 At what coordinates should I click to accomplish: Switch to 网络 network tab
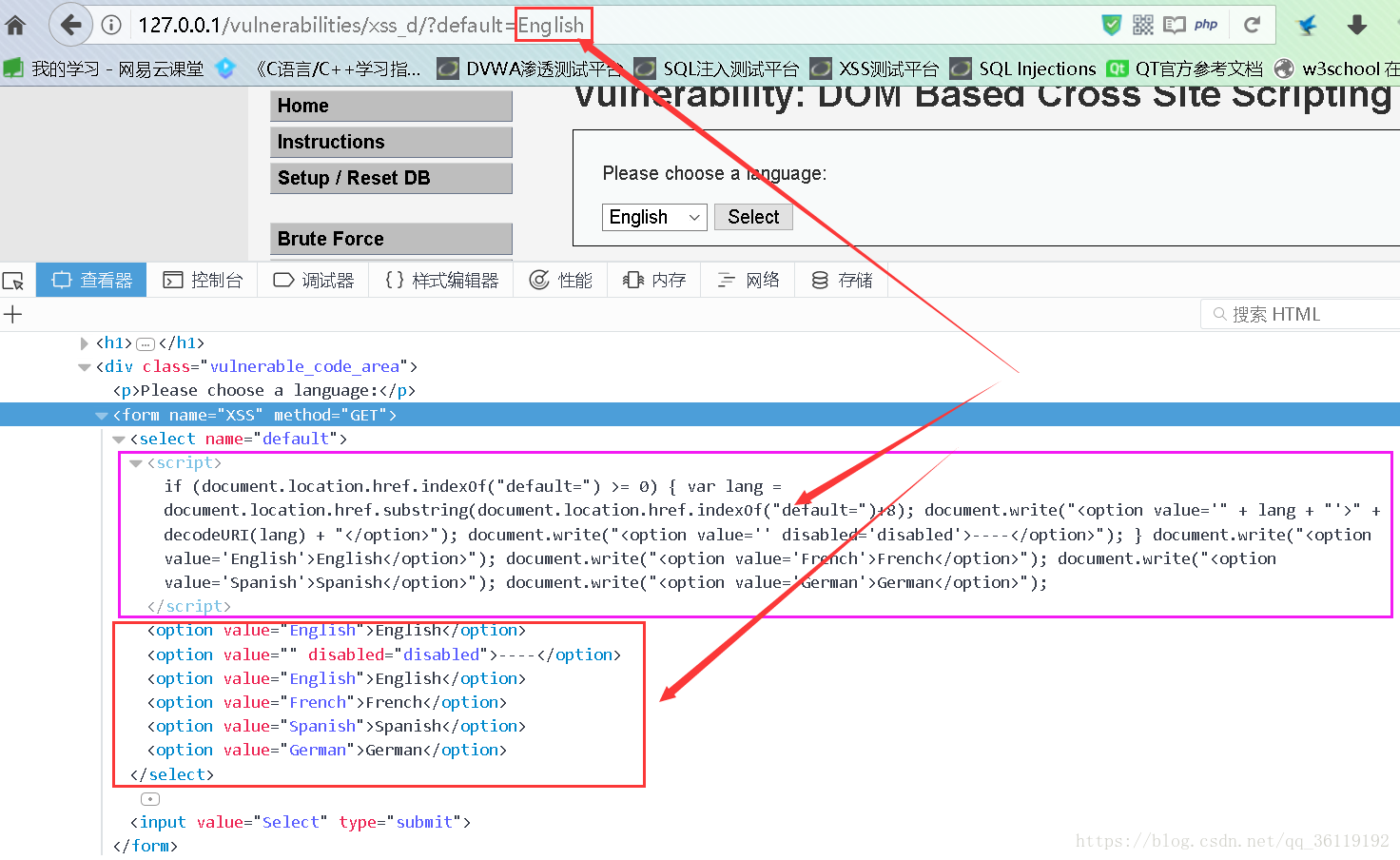748,280
